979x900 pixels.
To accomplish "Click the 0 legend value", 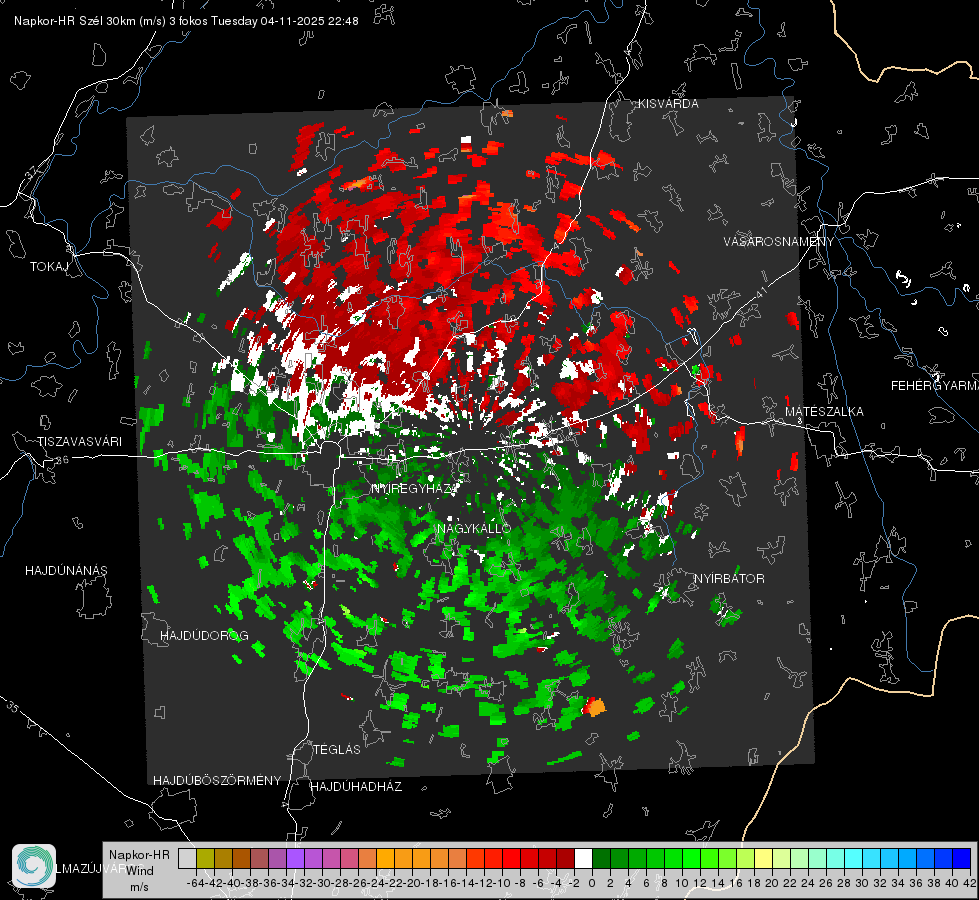I will click(592, 883).
